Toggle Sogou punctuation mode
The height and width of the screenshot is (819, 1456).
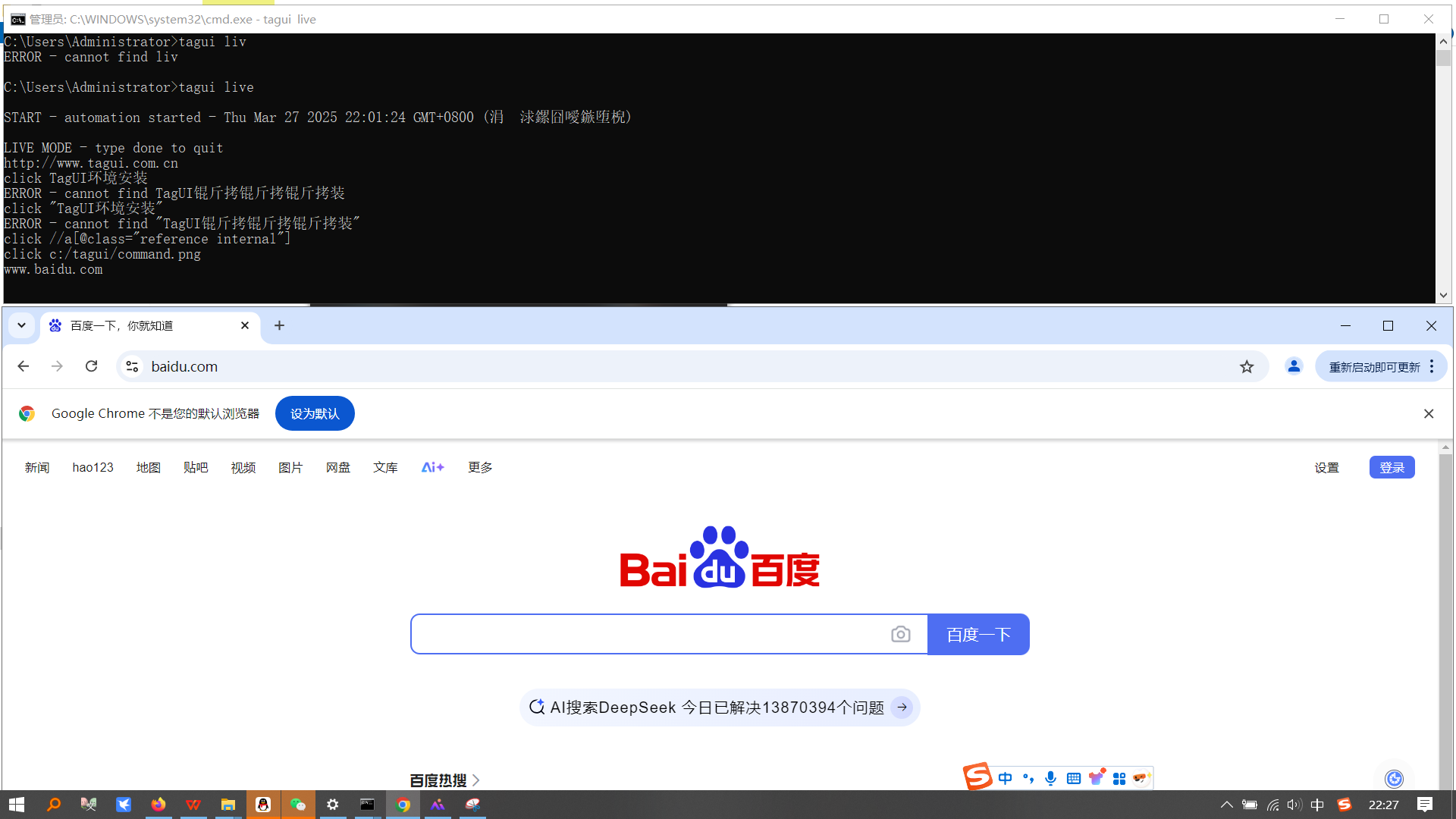[x=1028, y=779]
